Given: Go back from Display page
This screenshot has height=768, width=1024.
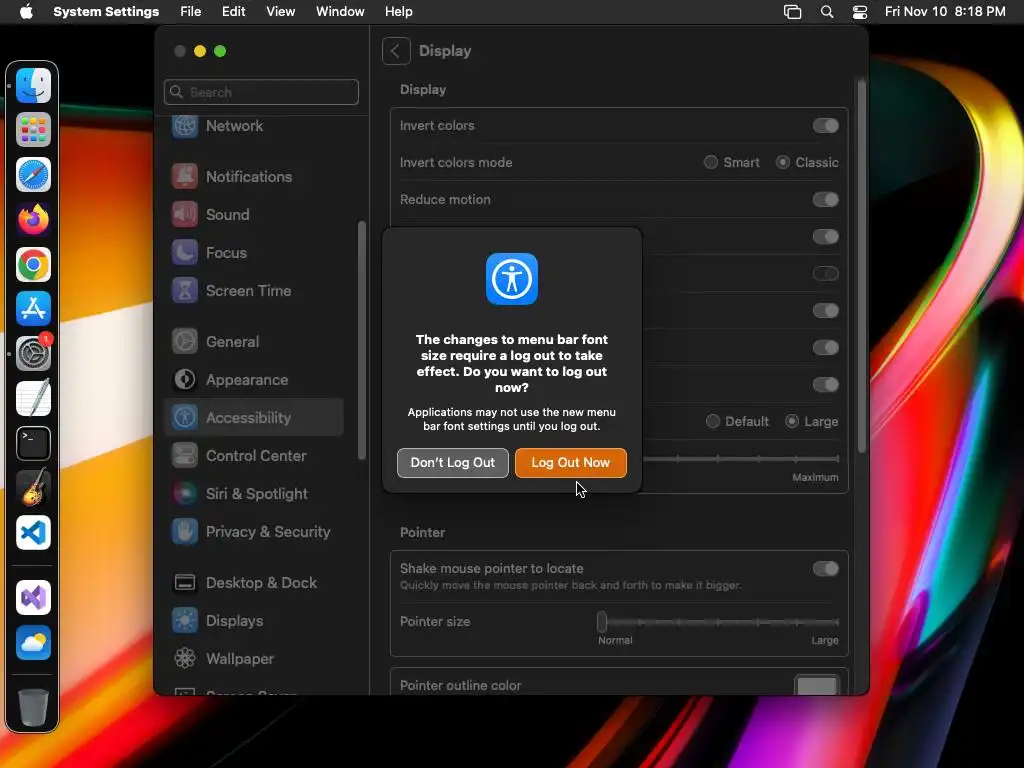Looking at the screenshot, I should pyautogui.click(x=396, y=51).
